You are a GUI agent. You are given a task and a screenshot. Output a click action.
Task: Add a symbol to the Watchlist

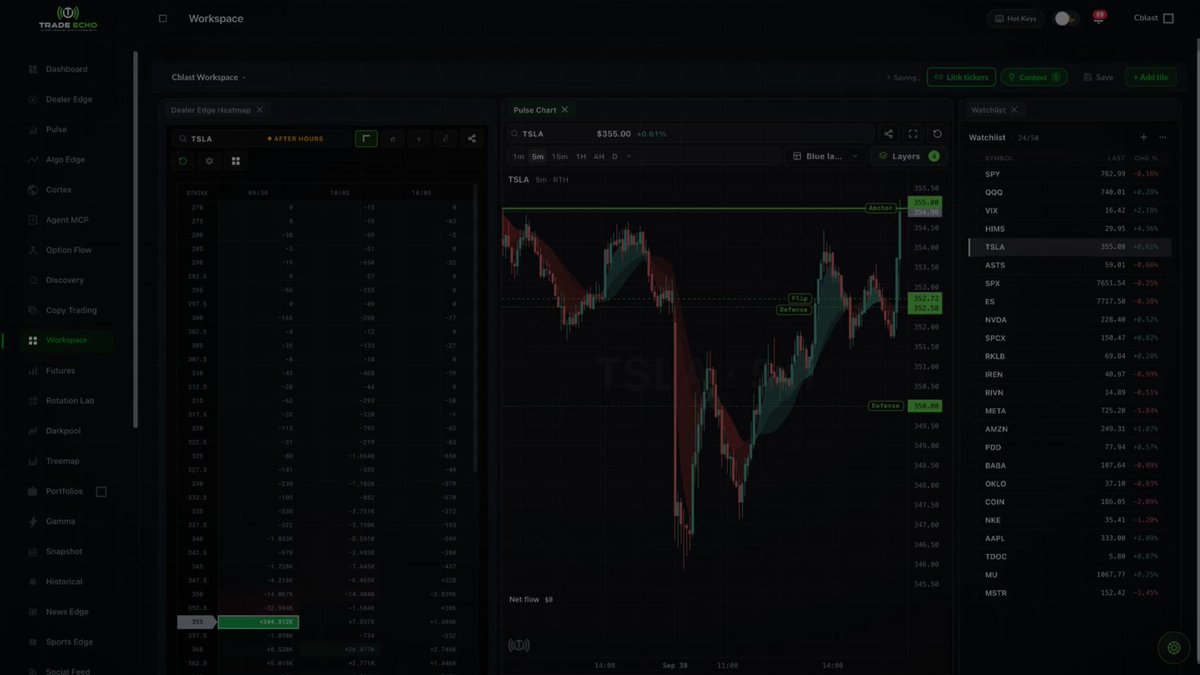point(1144,138)
